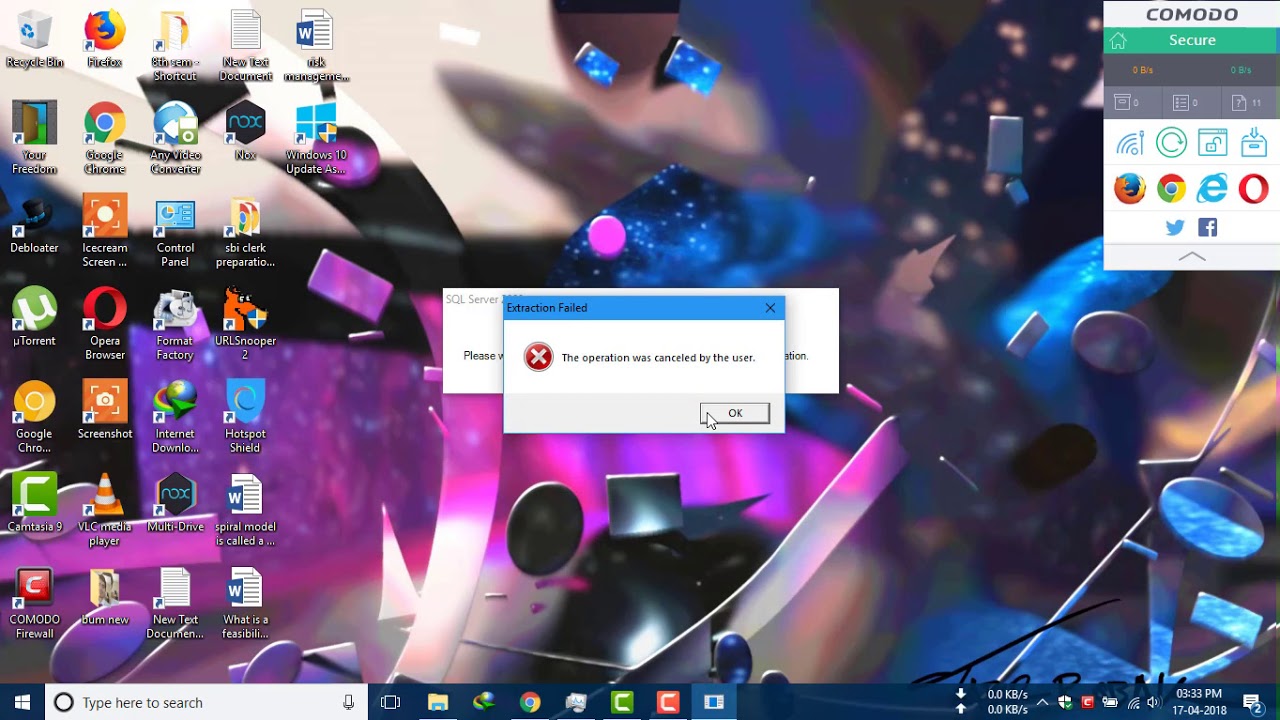Focus the taskbar search box
1280x720 pixels.
pyautogui.click(x=207, y=702)
